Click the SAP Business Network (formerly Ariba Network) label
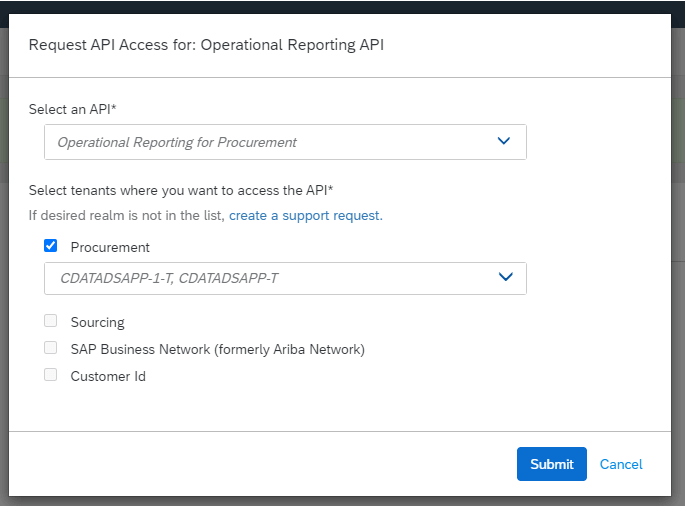The height and width of the screenshot is (506, 685). 218,350
